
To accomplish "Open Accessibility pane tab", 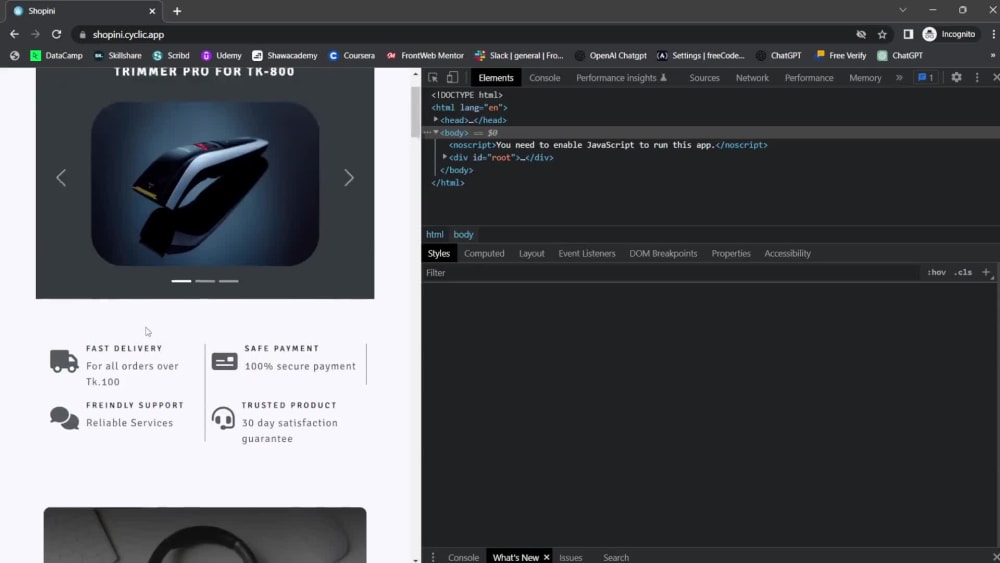I will point(787,253).
